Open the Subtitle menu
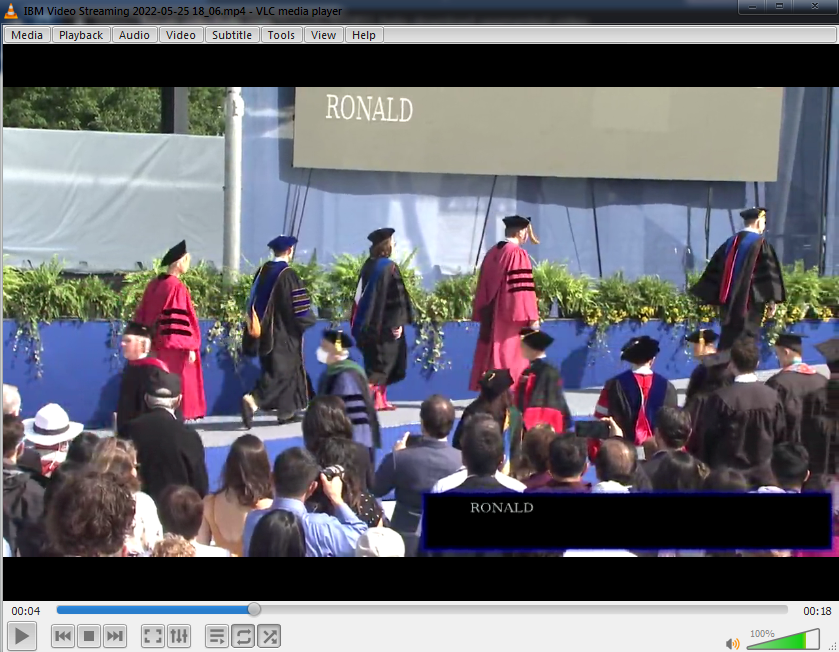This screenshot has height=652, width=839. click(232, 35)
